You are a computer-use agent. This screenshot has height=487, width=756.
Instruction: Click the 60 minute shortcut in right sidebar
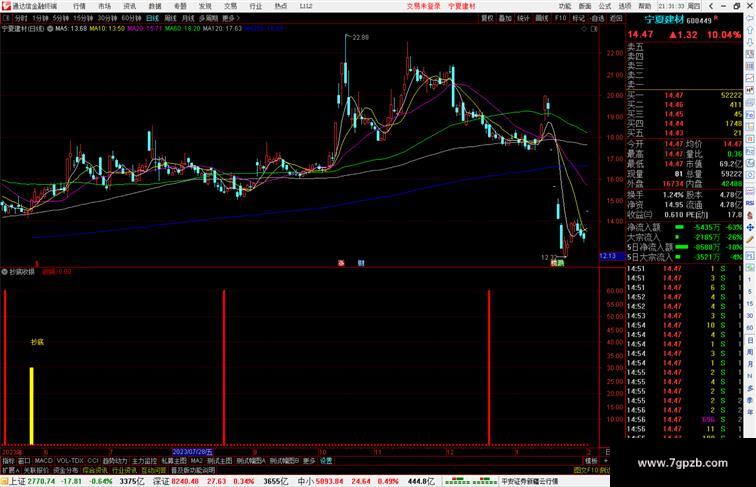coord(750,328)
